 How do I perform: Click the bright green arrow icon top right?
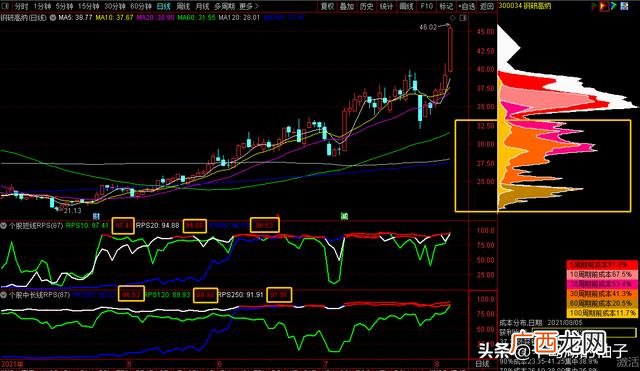point(613,6)
